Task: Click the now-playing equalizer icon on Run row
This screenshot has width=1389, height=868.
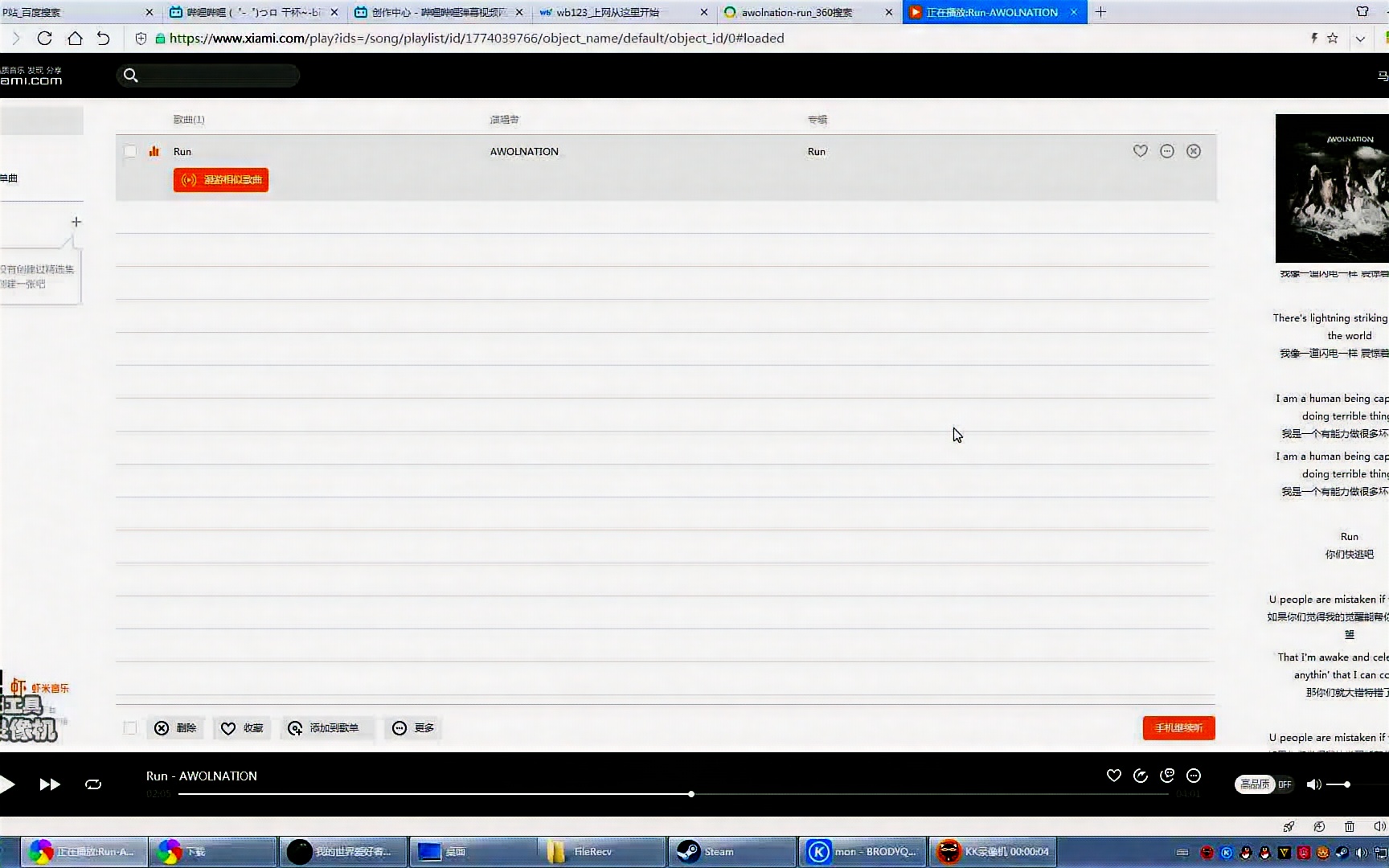Action: click(x=154, y=151)
